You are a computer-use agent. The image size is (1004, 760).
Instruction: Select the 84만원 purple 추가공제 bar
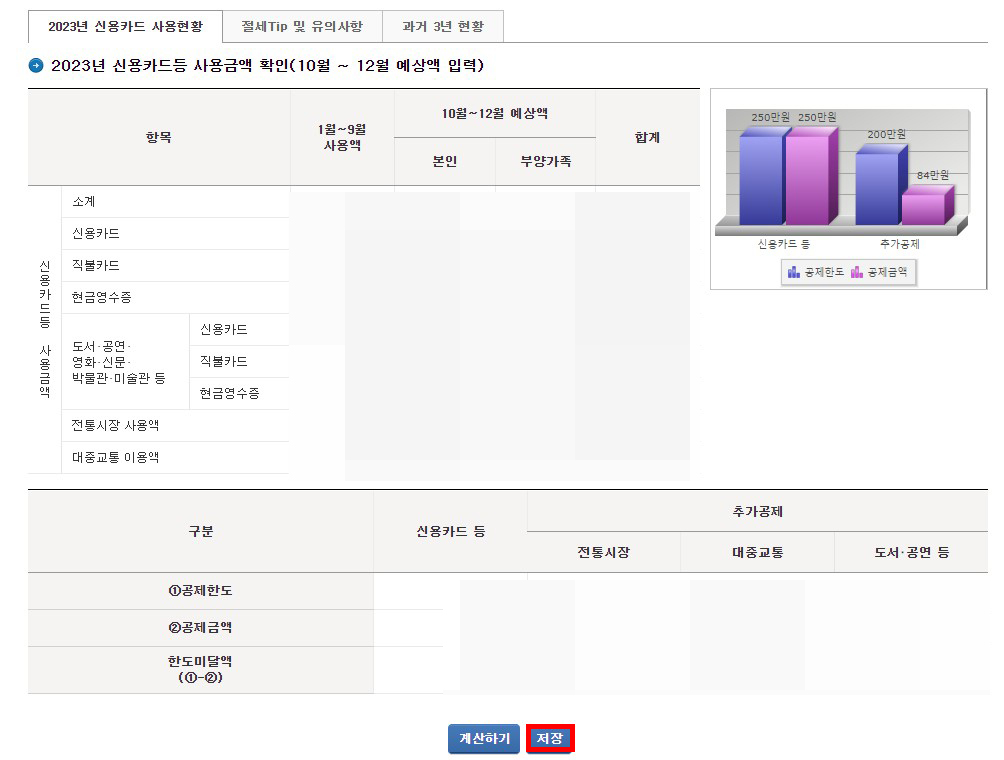(925, 206)
